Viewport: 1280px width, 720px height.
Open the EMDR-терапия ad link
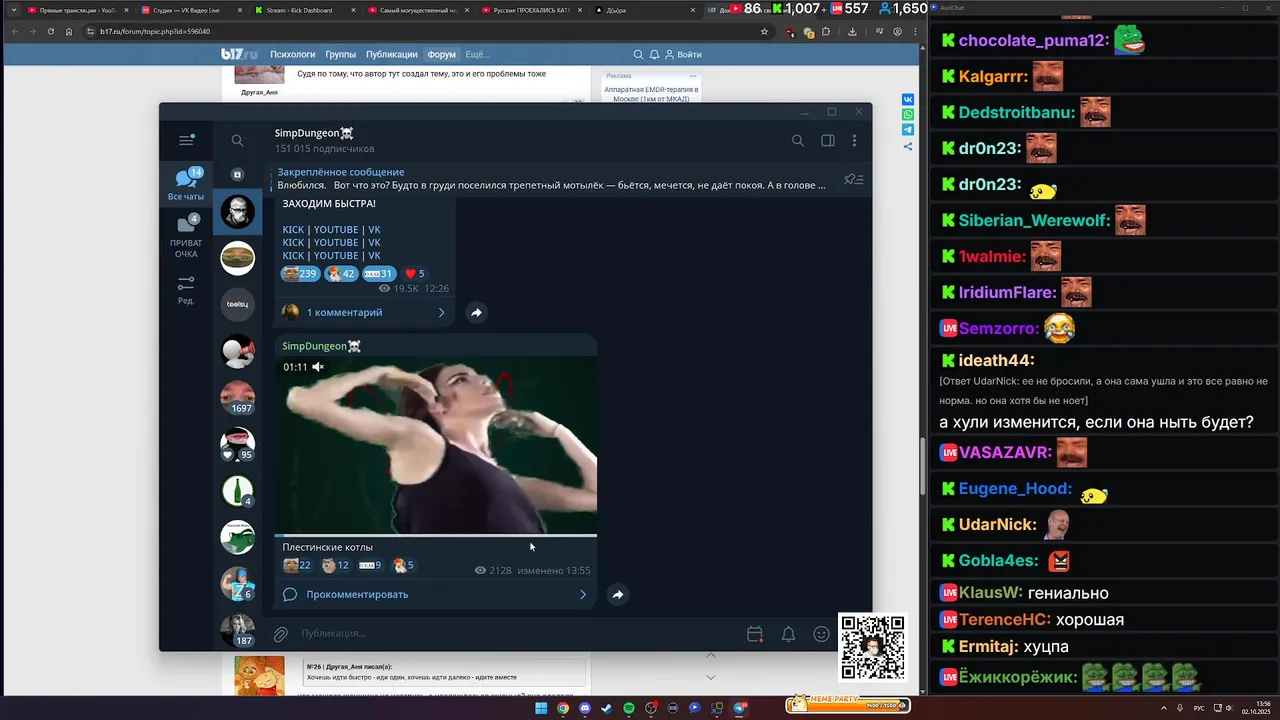pyautogui.click(x=651, y=94)
